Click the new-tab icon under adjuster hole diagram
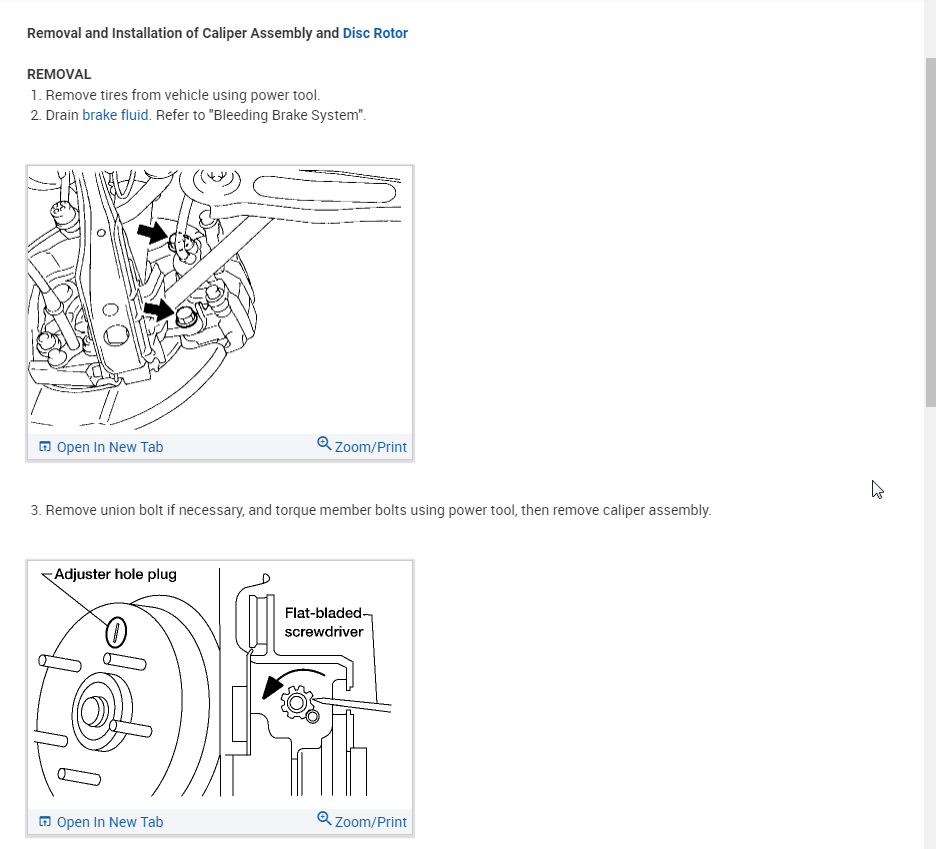The height and width of the screenshot is (849, 936). pyautogui.click(x=45, y=822)
